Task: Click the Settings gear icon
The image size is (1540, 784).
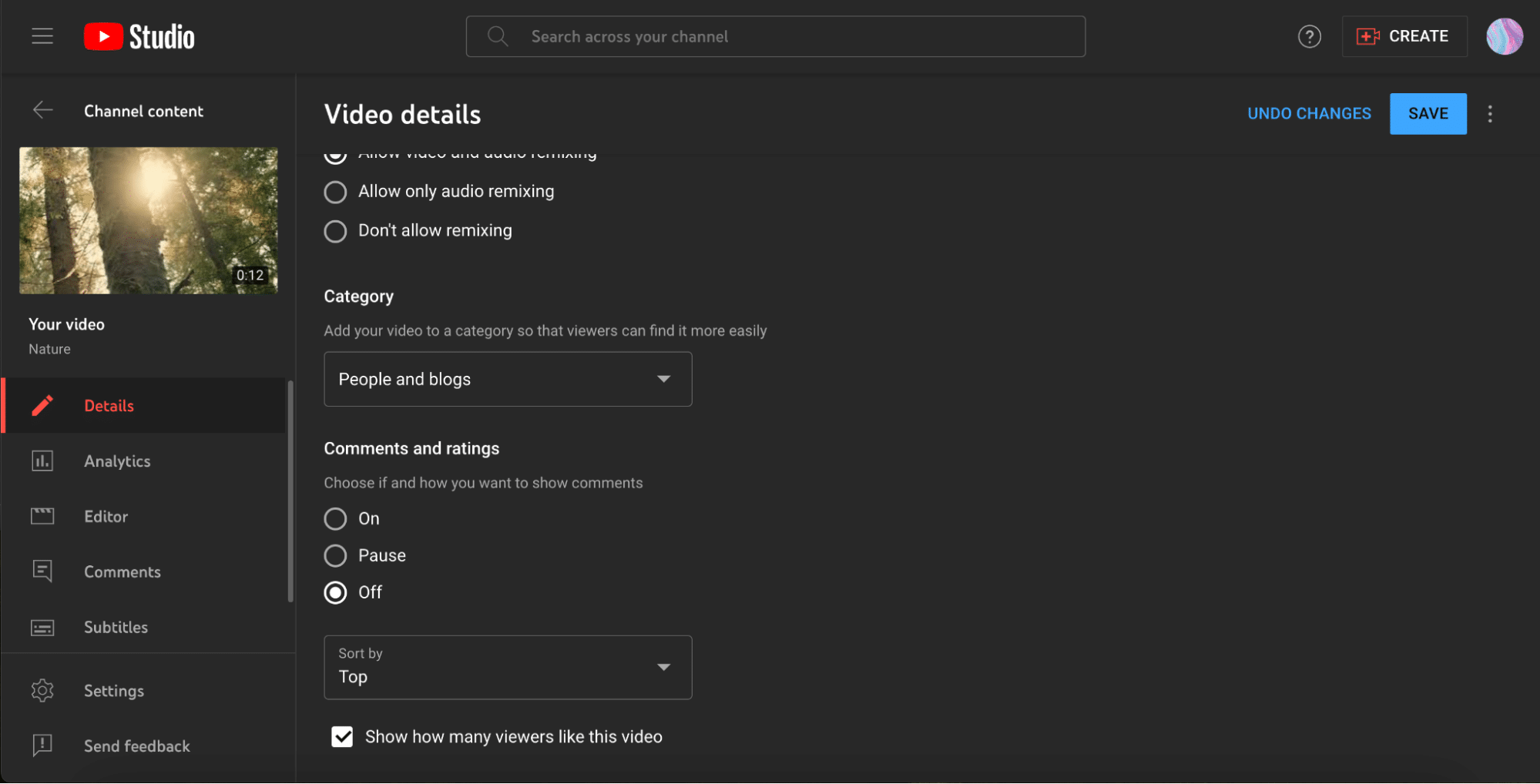Action: [42, 690]
